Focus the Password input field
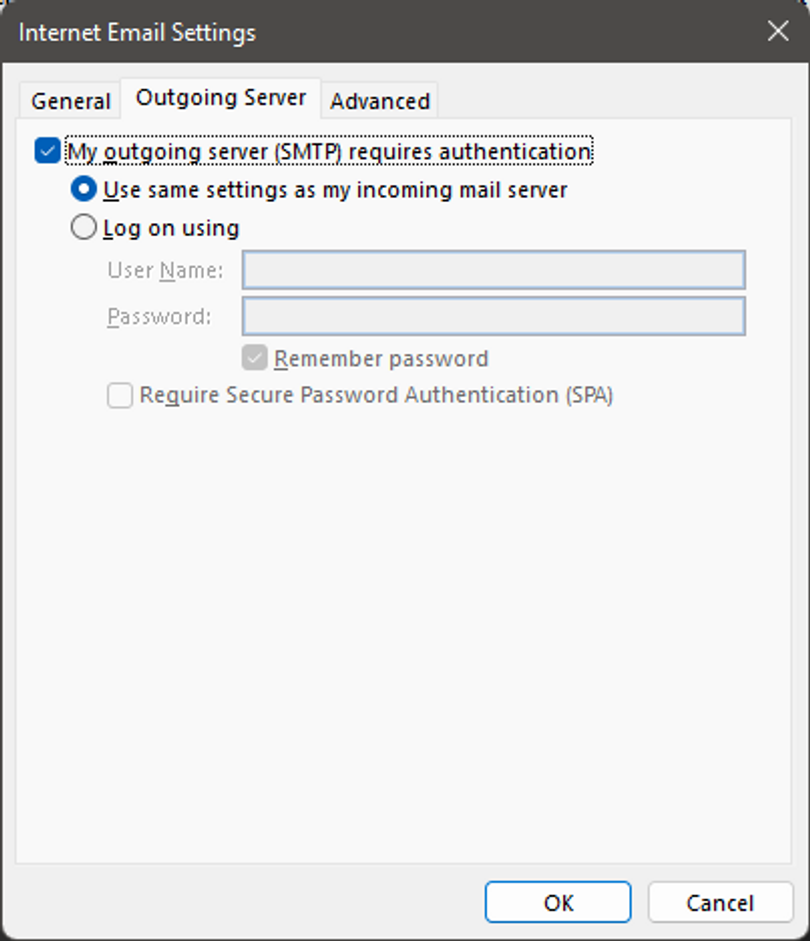 (x=493, y=316)
